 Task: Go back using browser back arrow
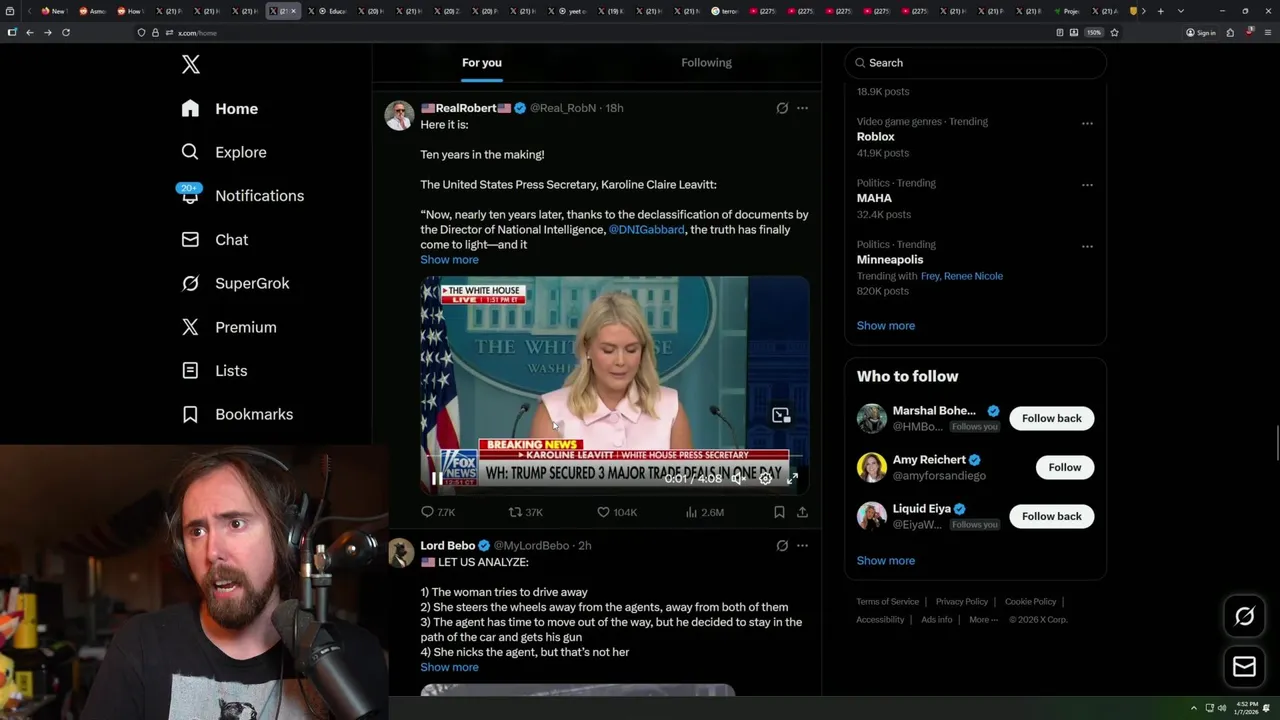tap(29, 32)
